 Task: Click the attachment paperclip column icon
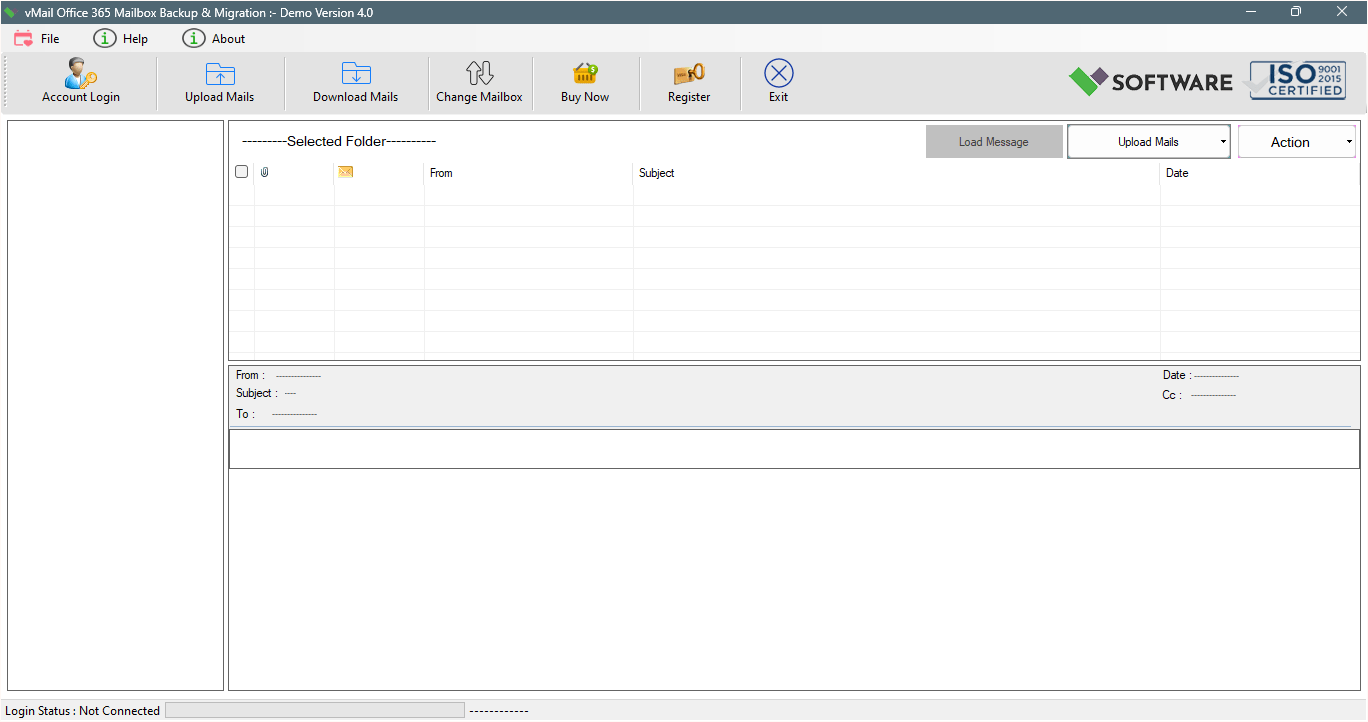point(265,172)
